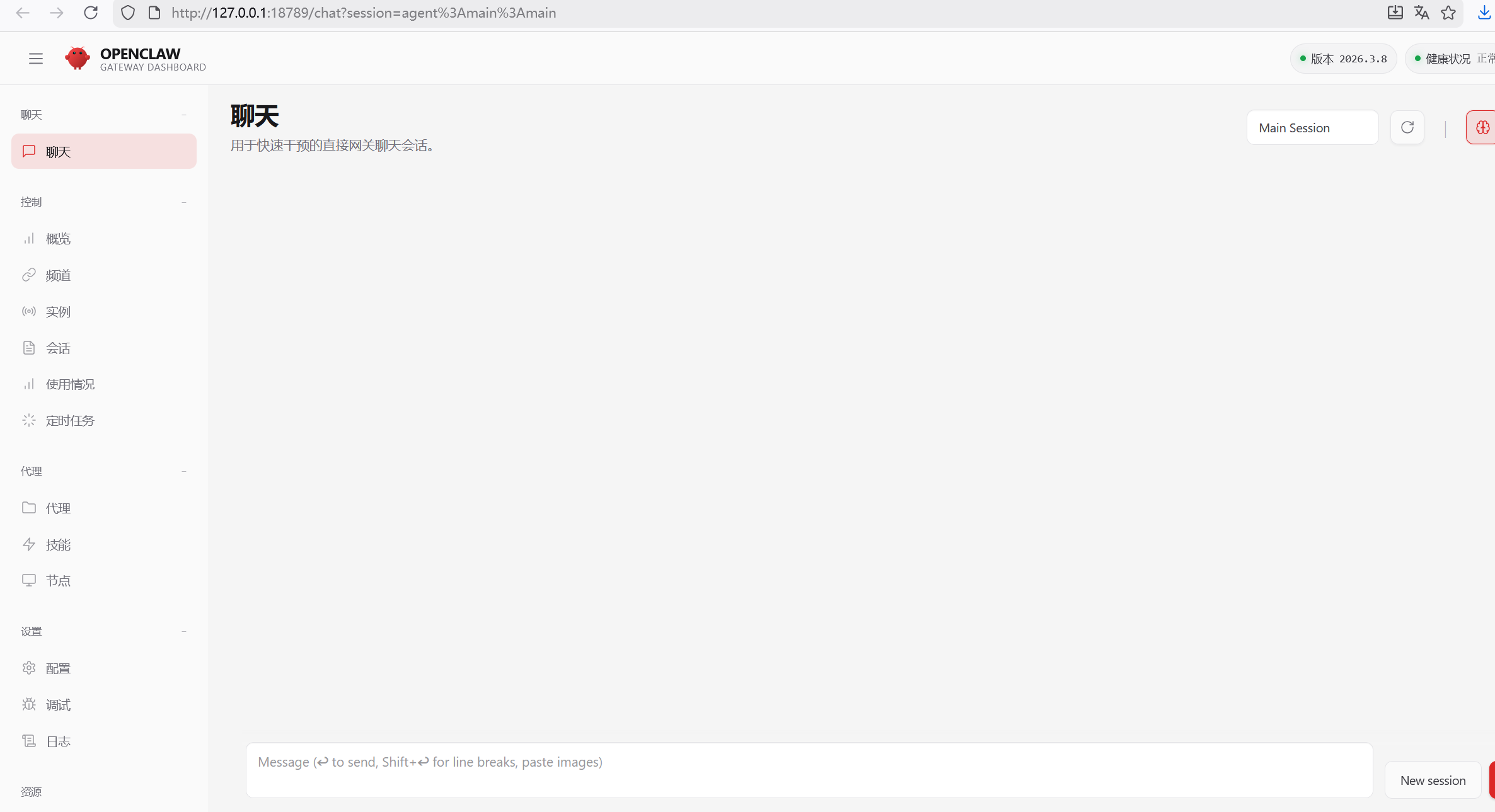Toggle the hamburger sidebar menu icon
This screenshot has width=1495, height=812.
click(x=36, y=59)
